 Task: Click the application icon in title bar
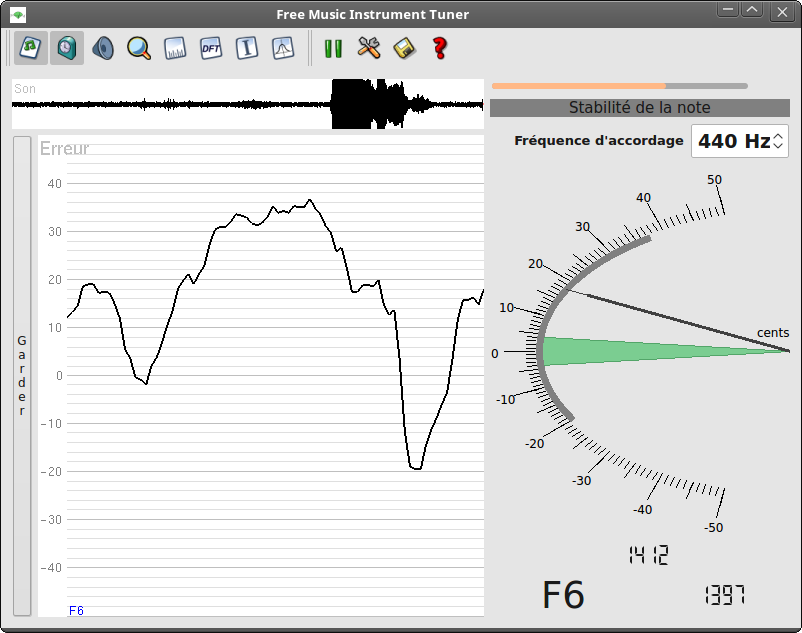coord(18,14)
